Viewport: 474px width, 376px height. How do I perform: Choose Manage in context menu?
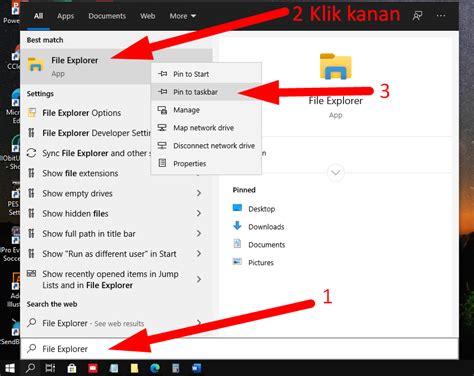click(x=206, y=110)
